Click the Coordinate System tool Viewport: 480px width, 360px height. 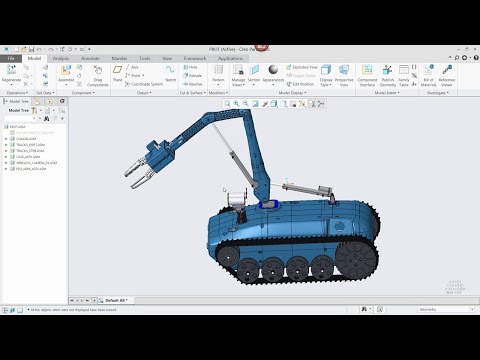click(144, 84)
